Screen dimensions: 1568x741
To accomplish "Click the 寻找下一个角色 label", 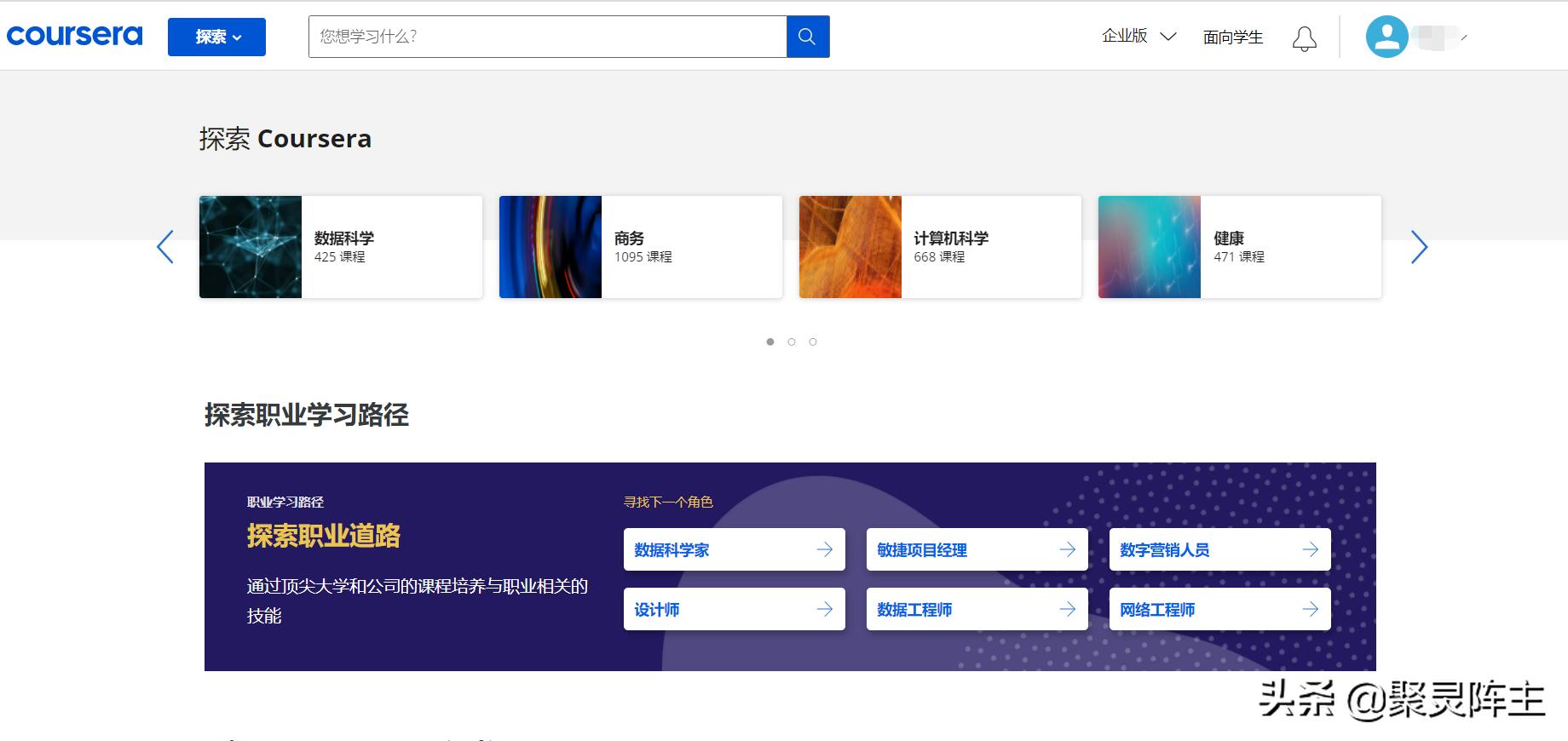I will click(x=668, y=502).
